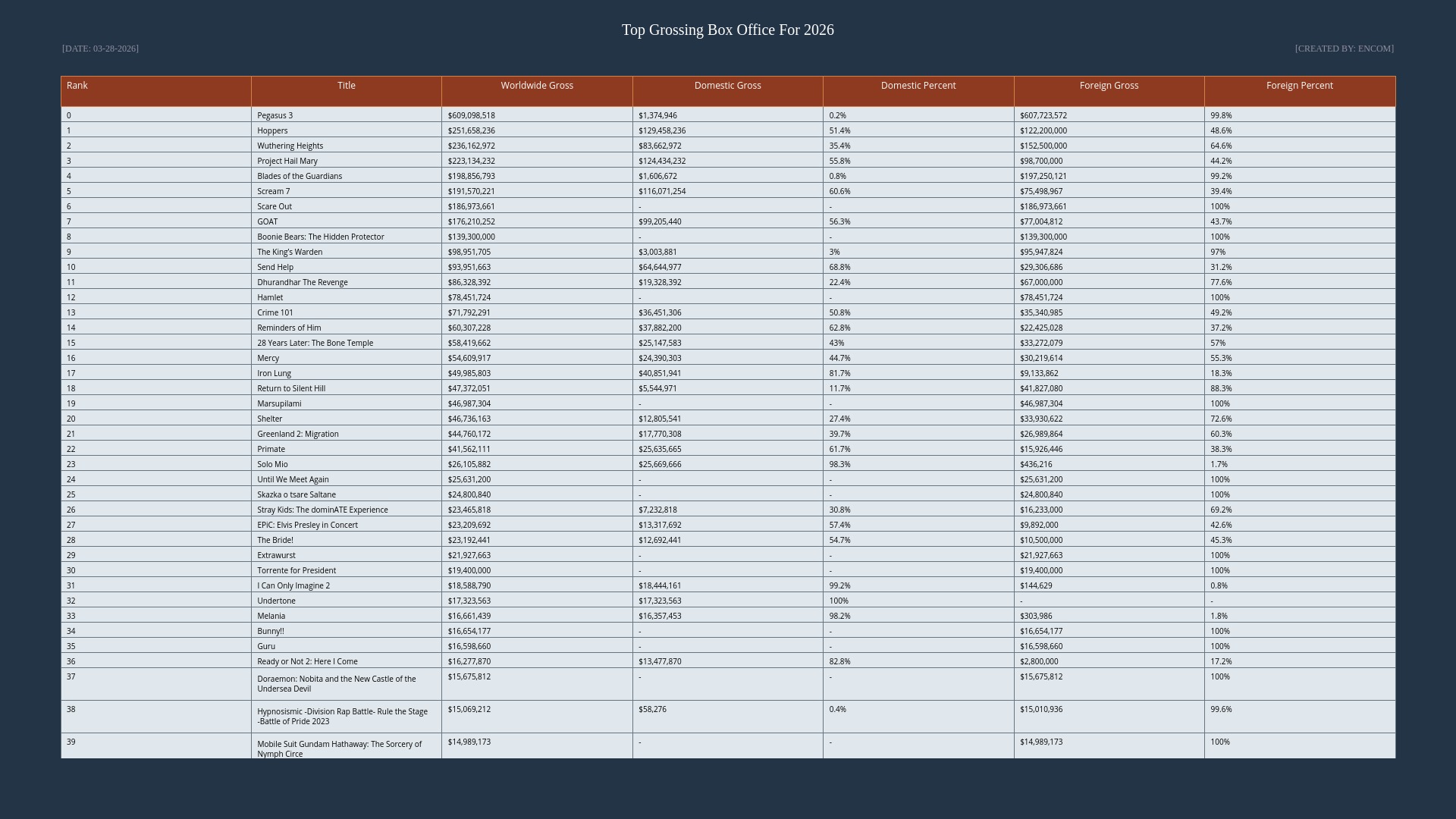Click the Solo Mio title cell
Viewport: 1456px width, 819px height.
[272, 464]
